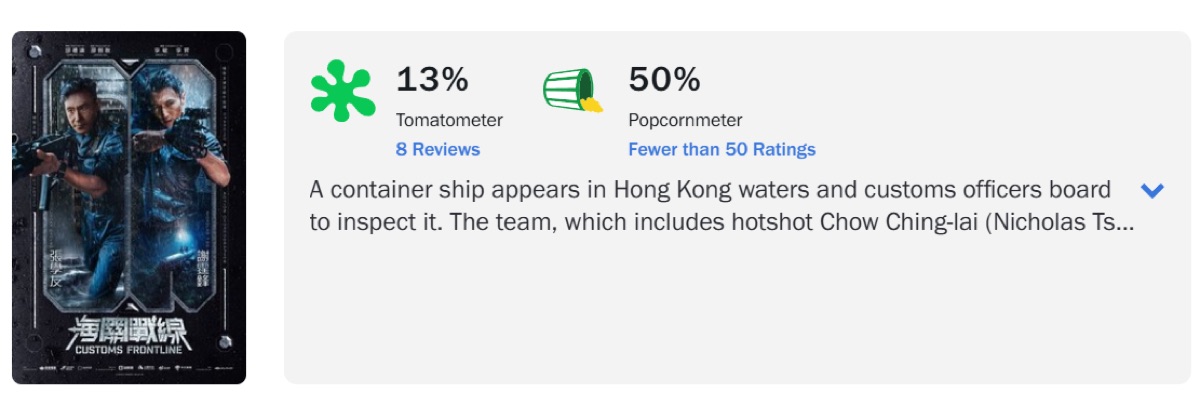
Task: Click the truncated synopsis line mentioning Chow Ching-lai
Action: coord(721,221)
